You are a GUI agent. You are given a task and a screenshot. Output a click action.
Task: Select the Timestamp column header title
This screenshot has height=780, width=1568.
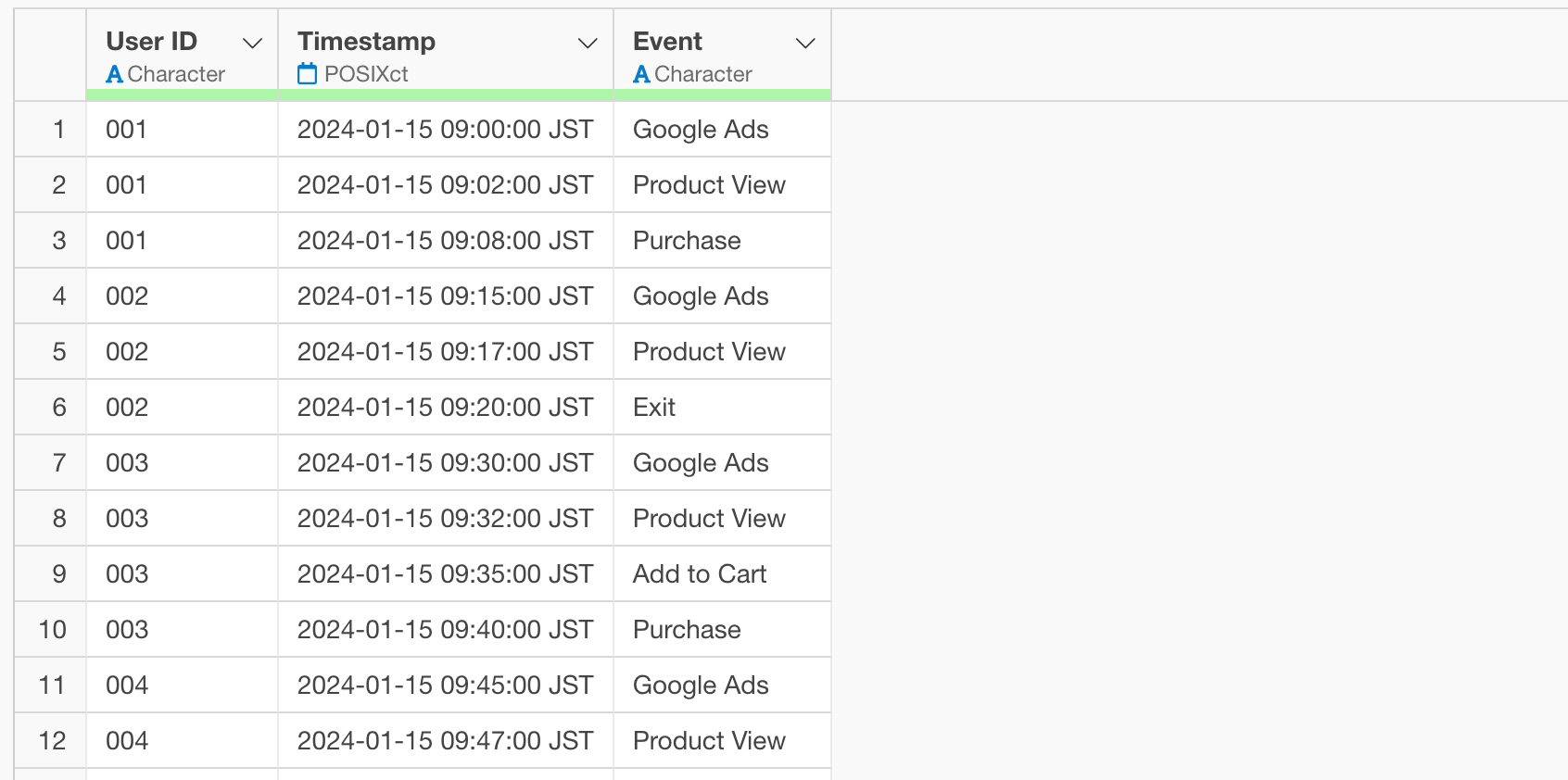(366, 42)
